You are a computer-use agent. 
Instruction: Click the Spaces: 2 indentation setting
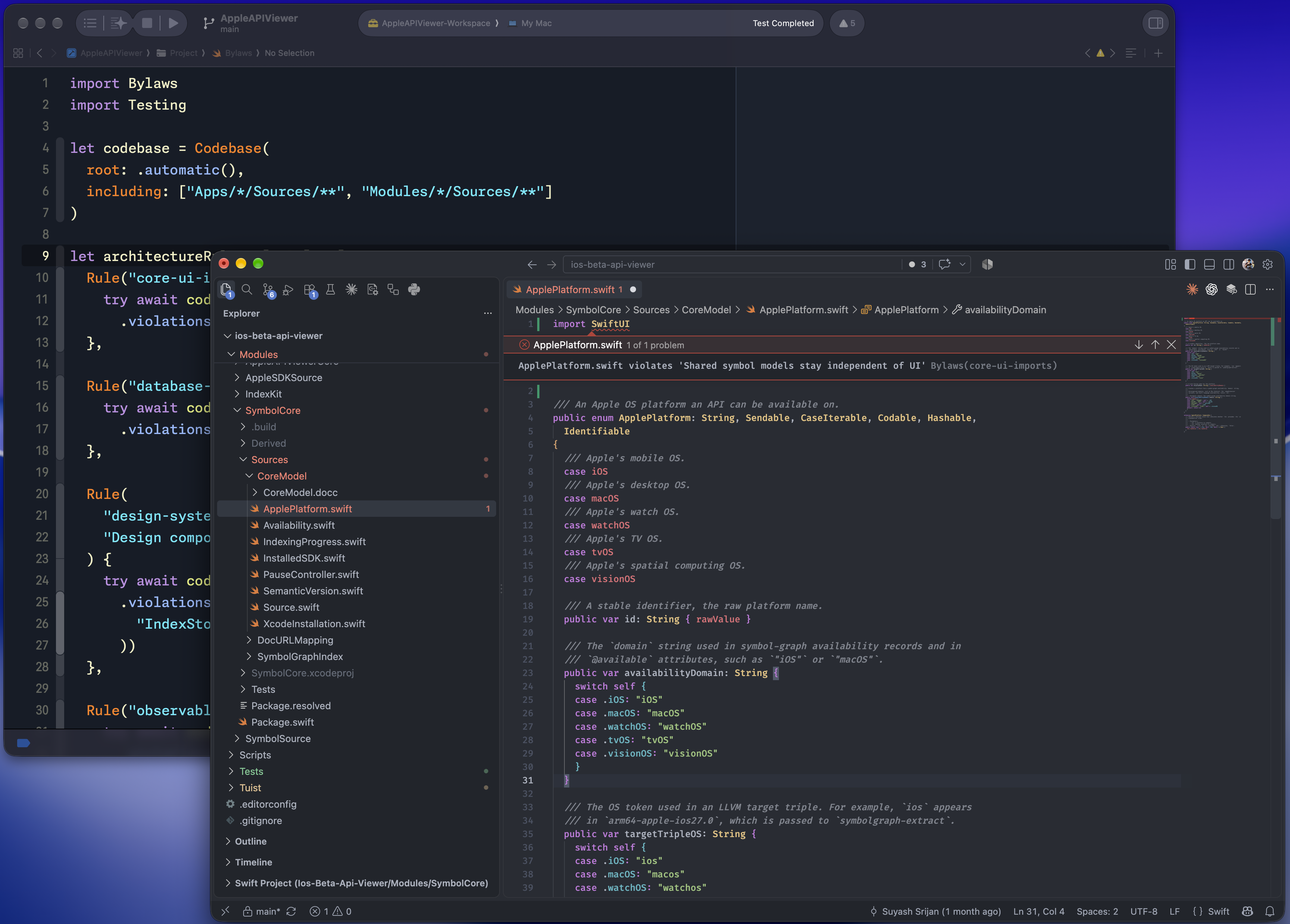(x=1097, y=911)
